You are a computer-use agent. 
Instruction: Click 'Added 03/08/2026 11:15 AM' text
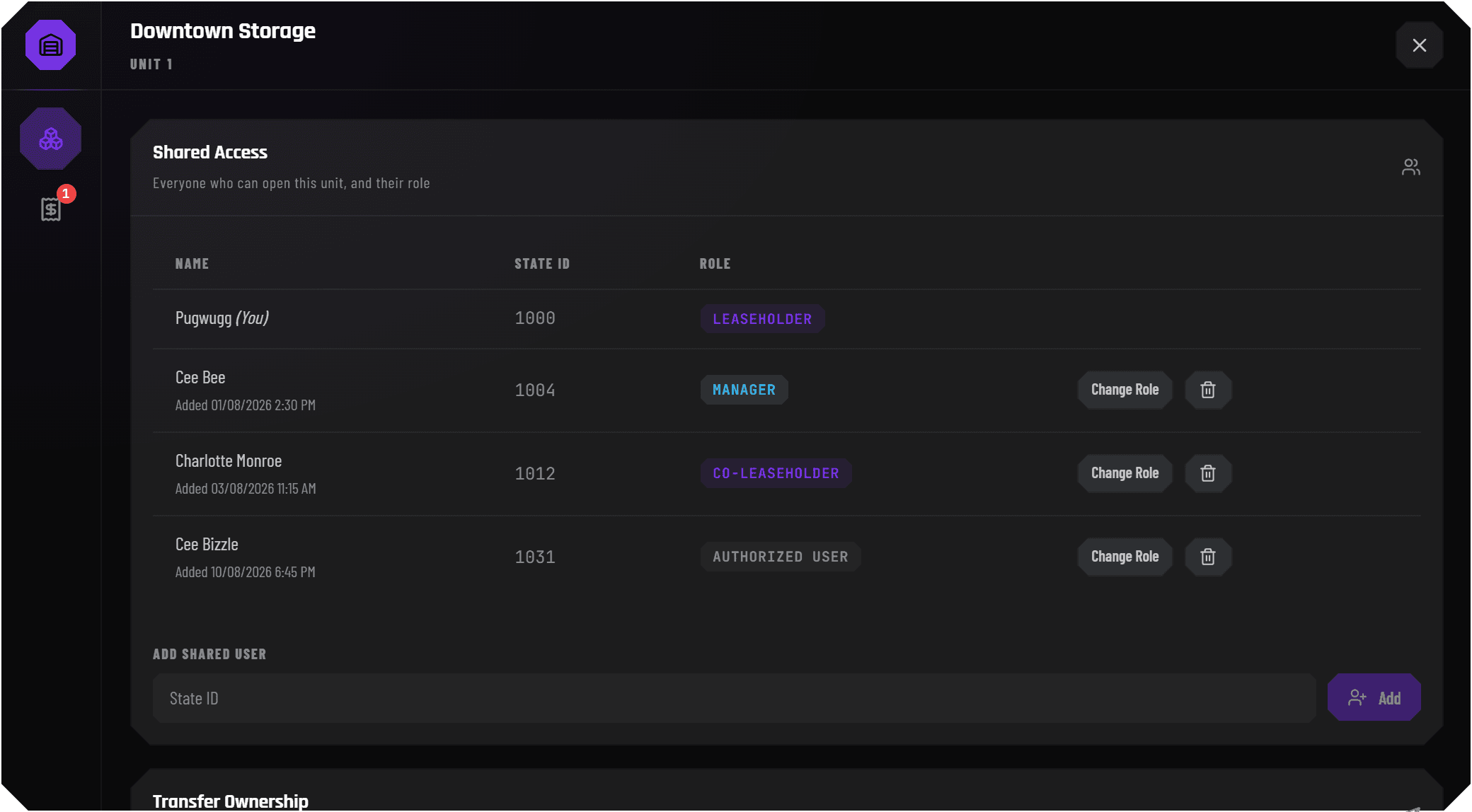click(246, 489)
